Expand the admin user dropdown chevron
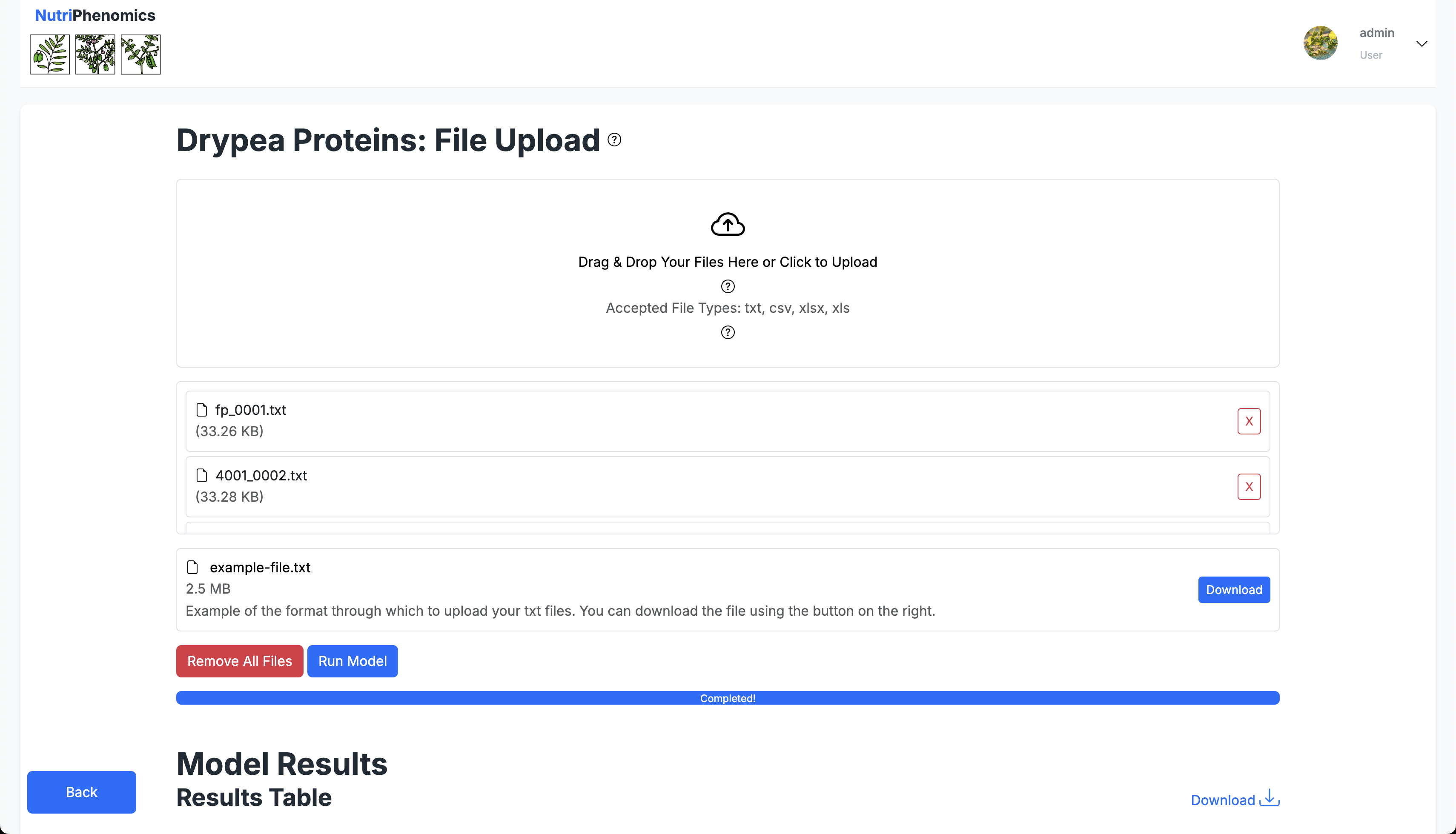The height and width of the screenshot is (834, 1456). (1422, 43)
